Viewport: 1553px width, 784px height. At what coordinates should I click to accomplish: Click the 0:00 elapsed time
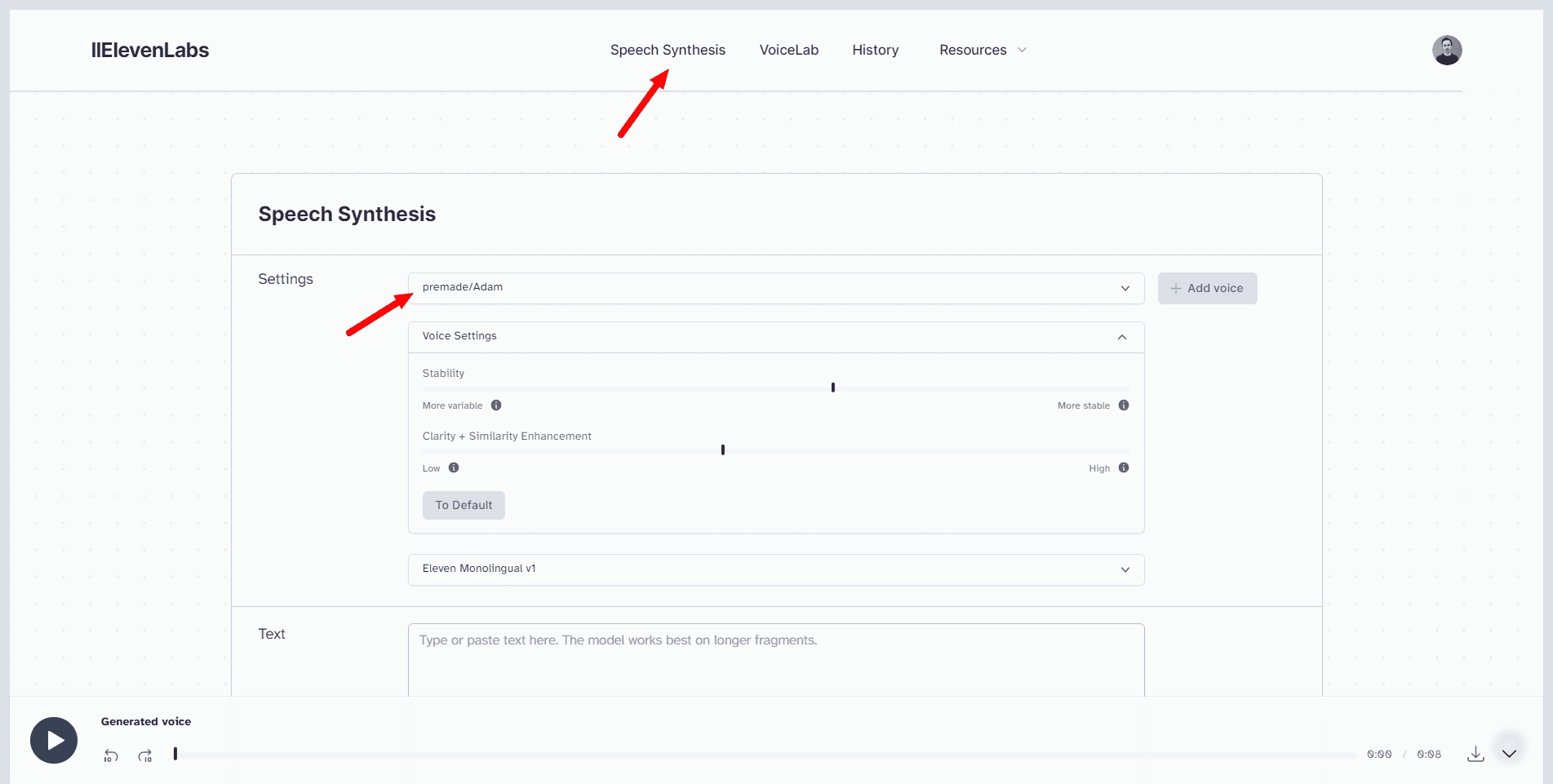point(1379,755)
